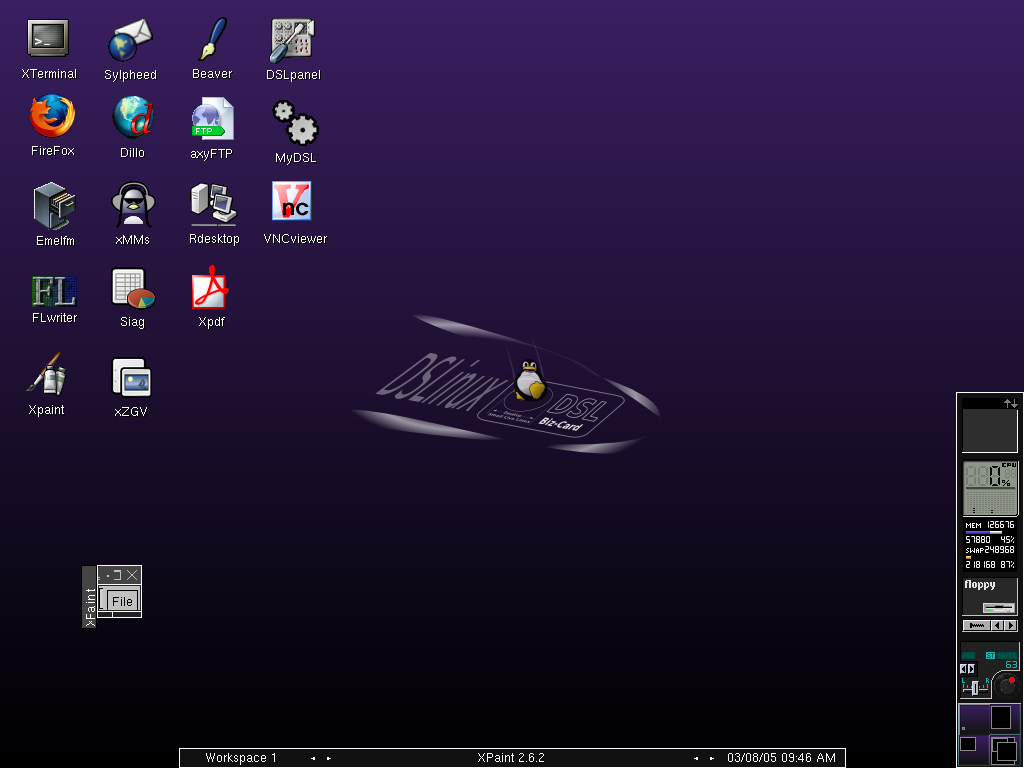Adjust the mixer volume knob in dock

pos(1007,685)
